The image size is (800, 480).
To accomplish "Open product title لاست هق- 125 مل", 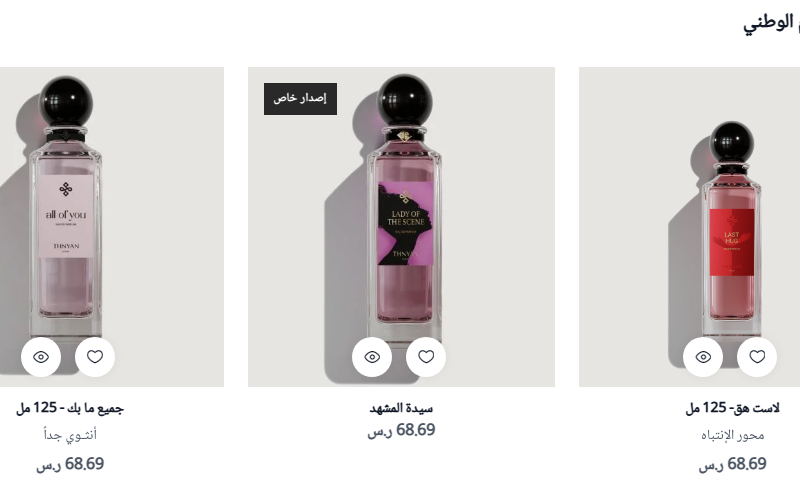I will tap(732, 408).
